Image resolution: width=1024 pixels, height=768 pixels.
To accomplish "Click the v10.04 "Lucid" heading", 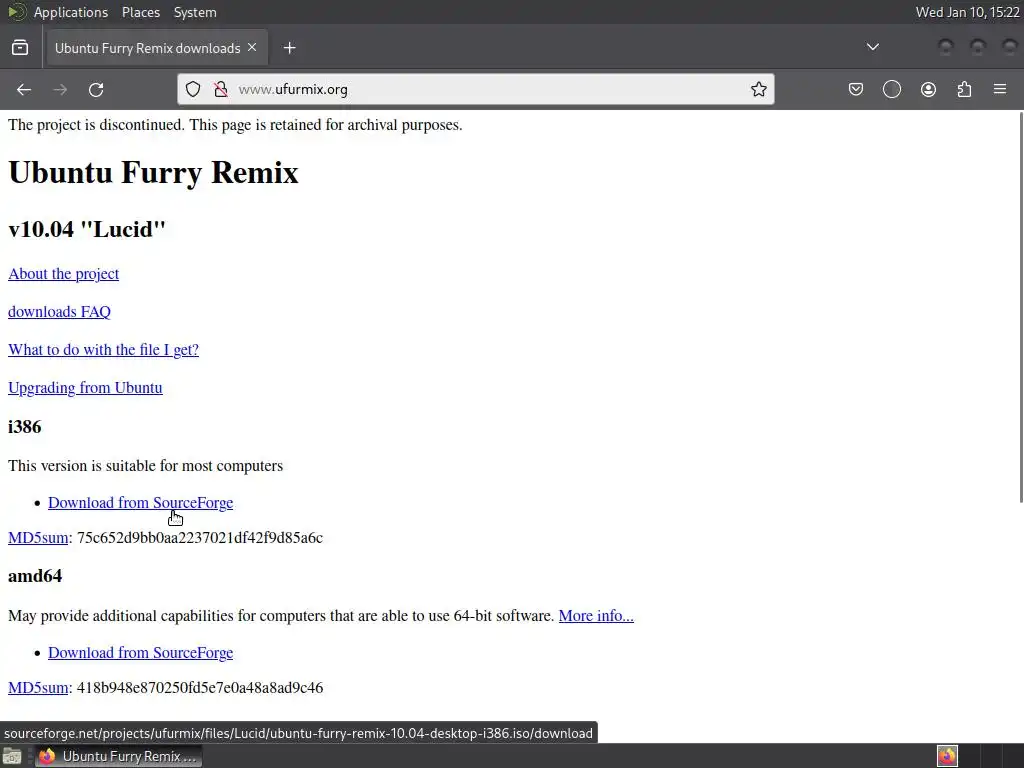I will (x=87, y=229).
